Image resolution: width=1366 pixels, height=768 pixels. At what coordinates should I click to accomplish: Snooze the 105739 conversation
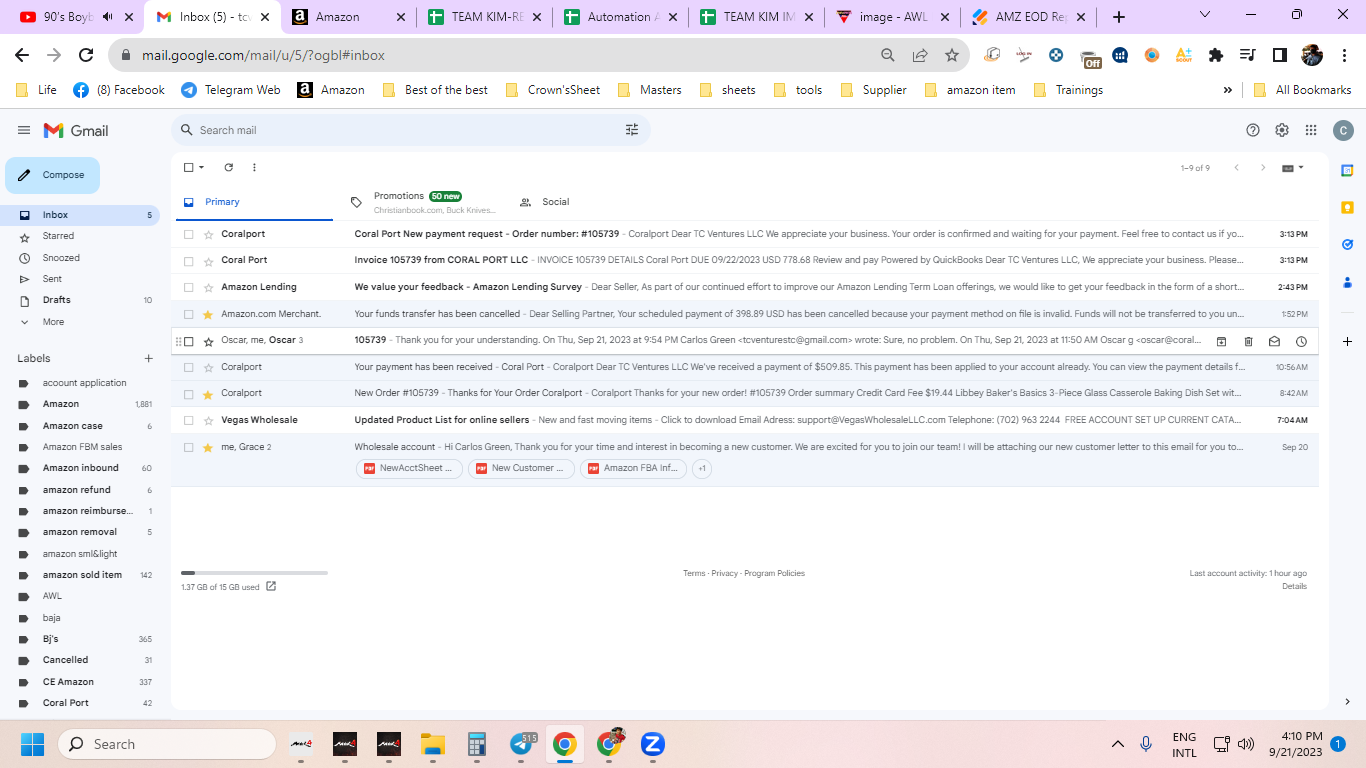[x=1301, y=341]
